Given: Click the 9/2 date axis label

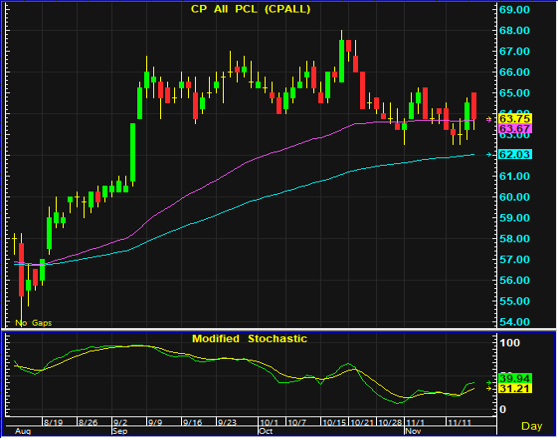Looking at the screenshot, I should point(120,423).
